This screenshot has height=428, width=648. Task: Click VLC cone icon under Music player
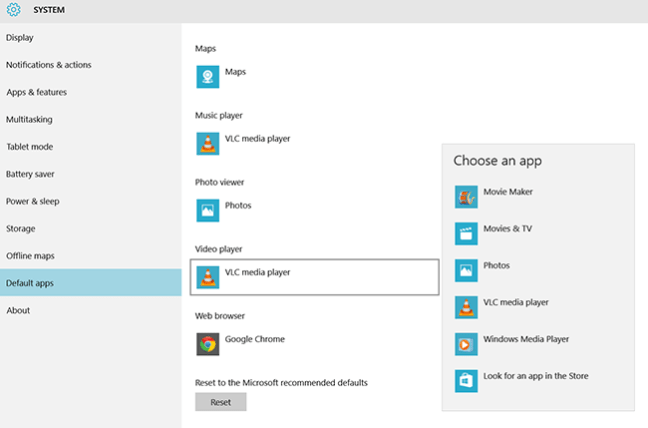208,143
